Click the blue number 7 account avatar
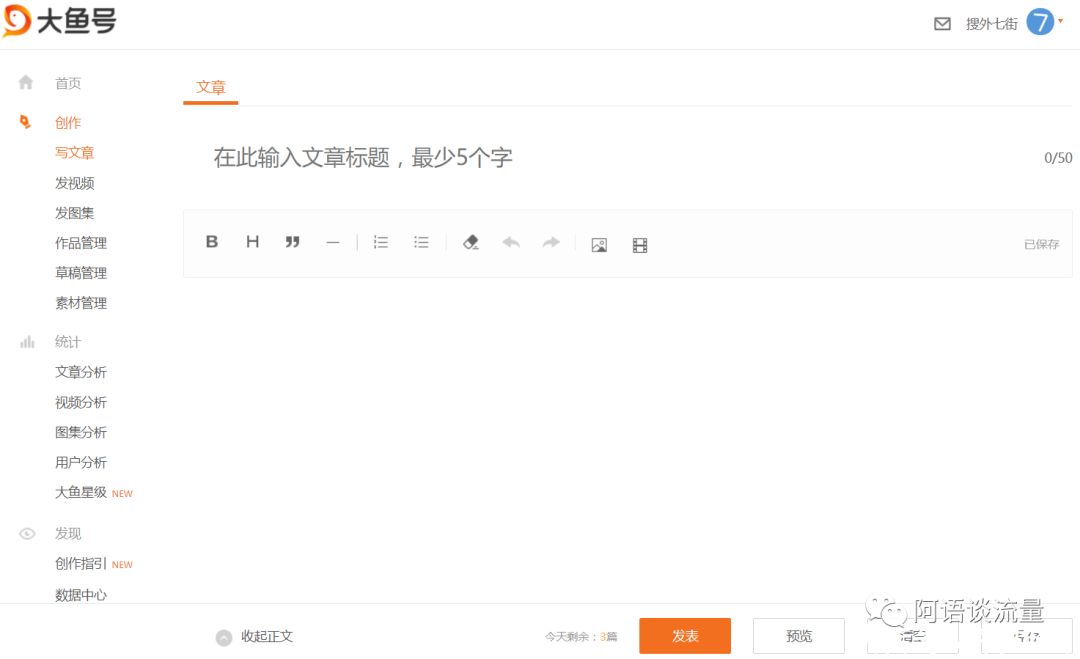 pos(1040,22)
